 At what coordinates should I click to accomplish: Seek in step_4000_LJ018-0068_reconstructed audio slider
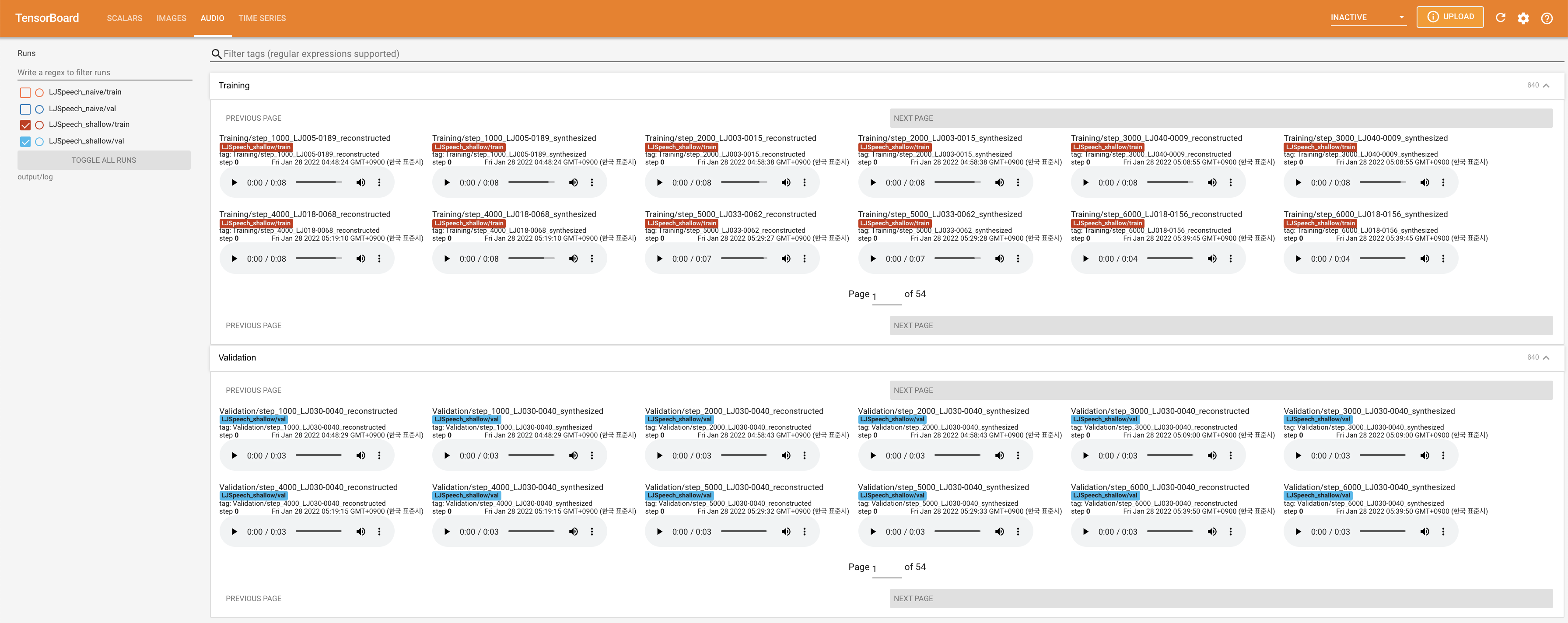[318, 259]
